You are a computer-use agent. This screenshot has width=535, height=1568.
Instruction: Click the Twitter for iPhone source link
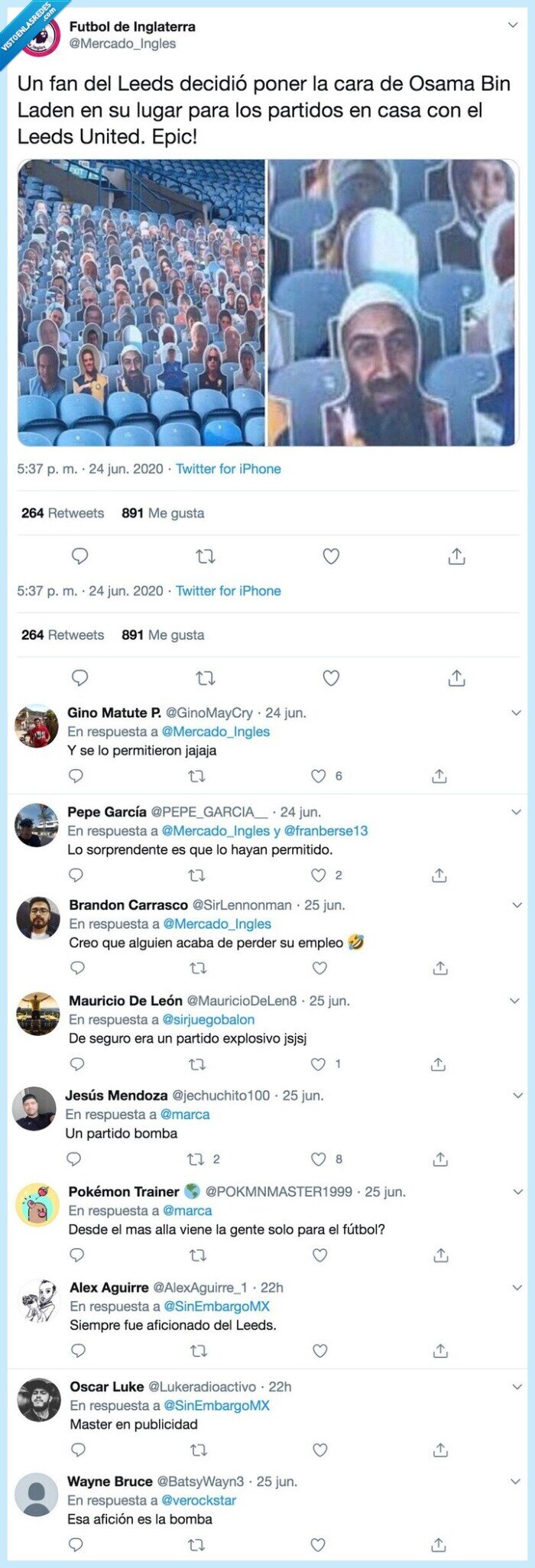pyautogui.click(x=229, y=469)
